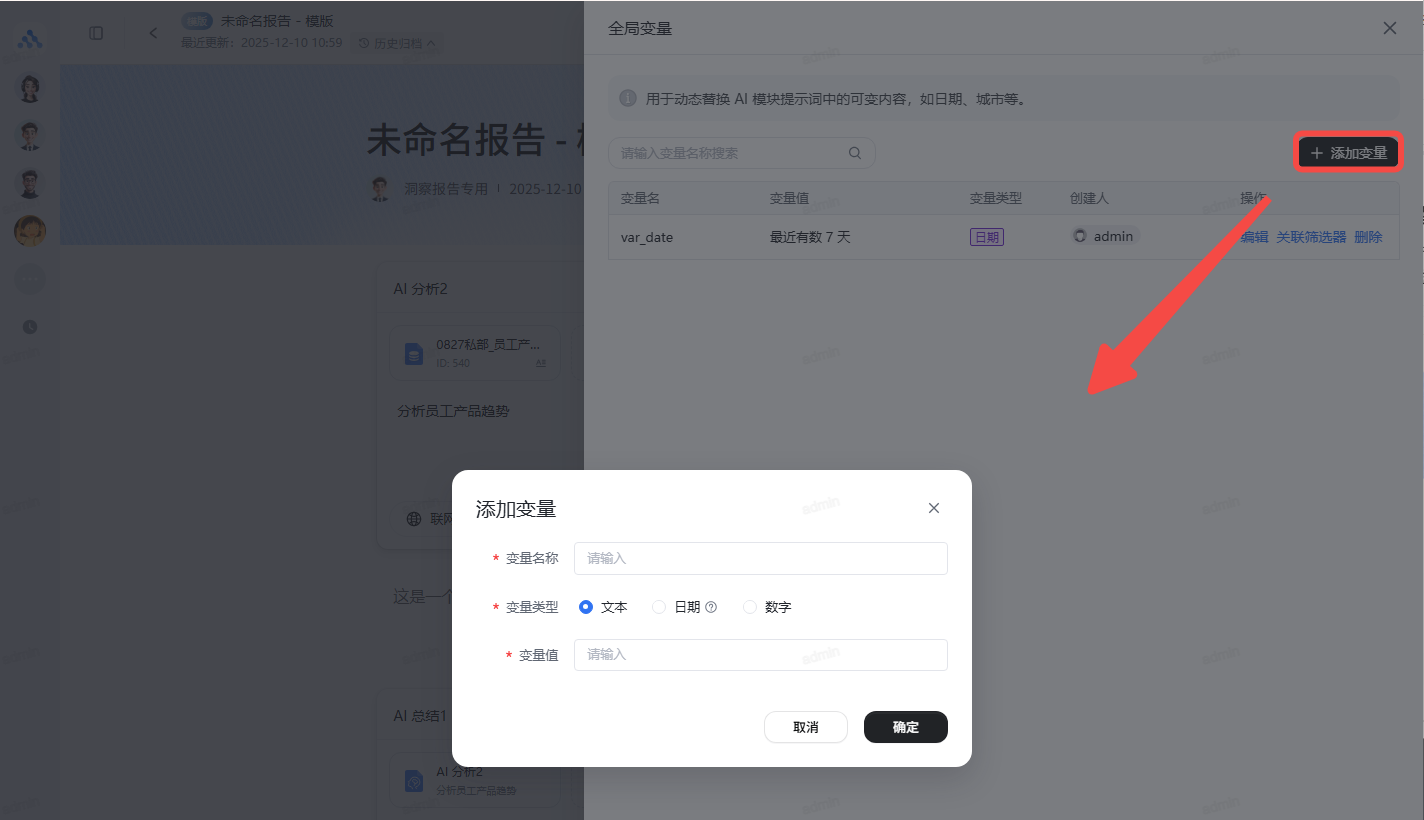This screenshot has width=1424, height=820.
Task: Click the globe 联网 icon in AI 分析2
Action: pos(414,519)
